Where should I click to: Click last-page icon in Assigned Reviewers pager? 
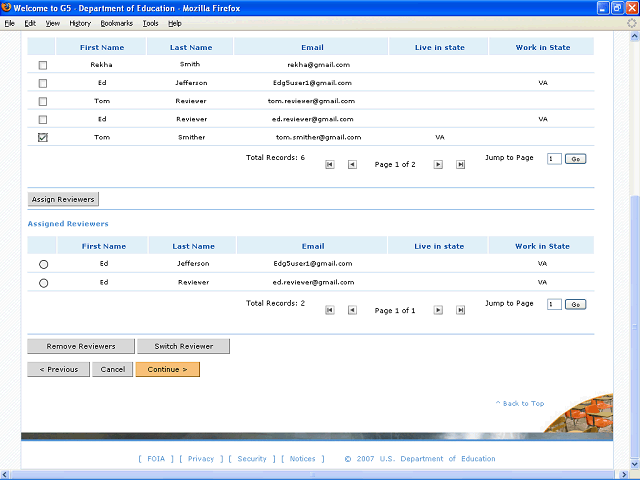[460, 311]
